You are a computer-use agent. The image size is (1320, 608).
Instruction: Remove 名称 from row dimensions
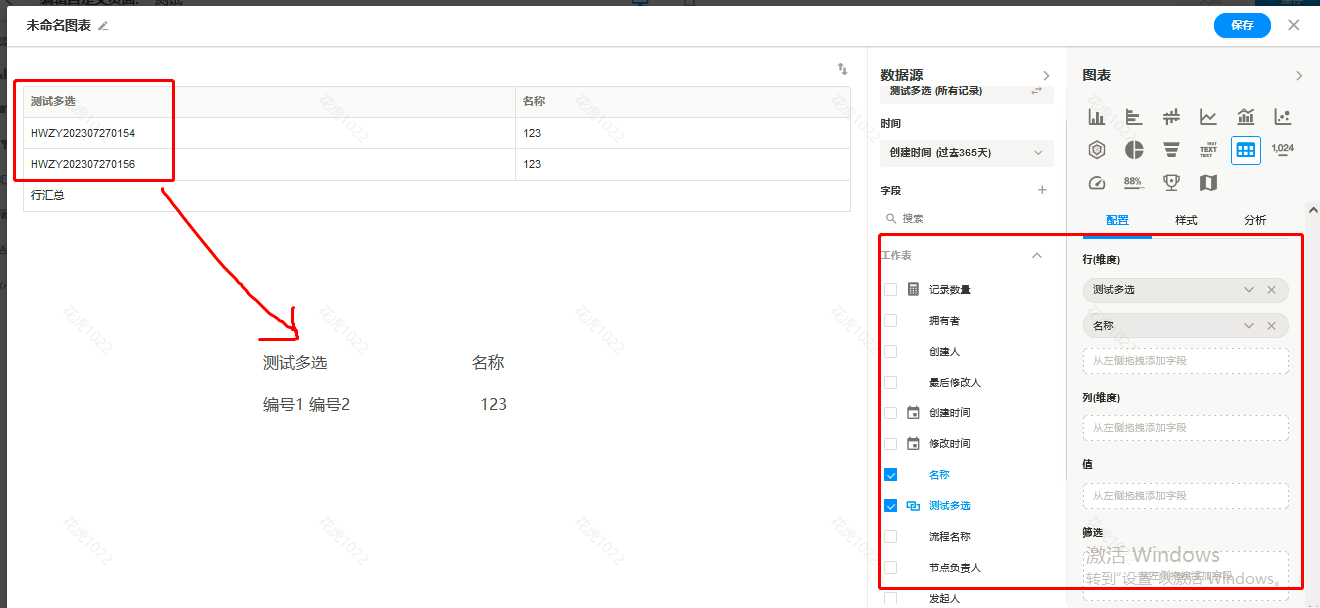1271,325
